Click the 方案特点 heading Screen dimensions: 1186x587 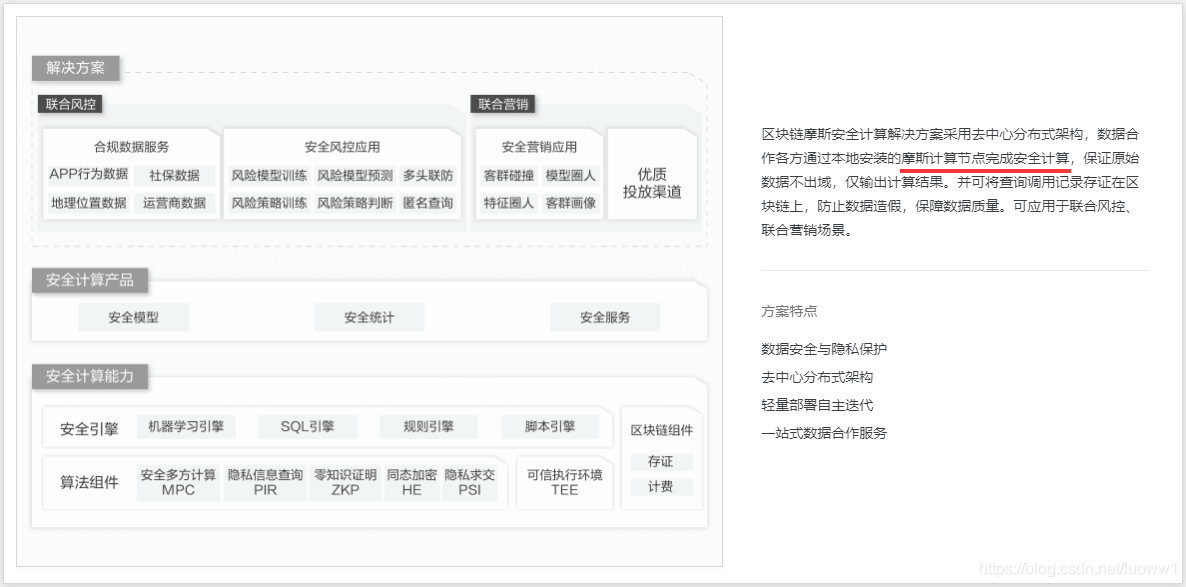(x=789, y=311)
